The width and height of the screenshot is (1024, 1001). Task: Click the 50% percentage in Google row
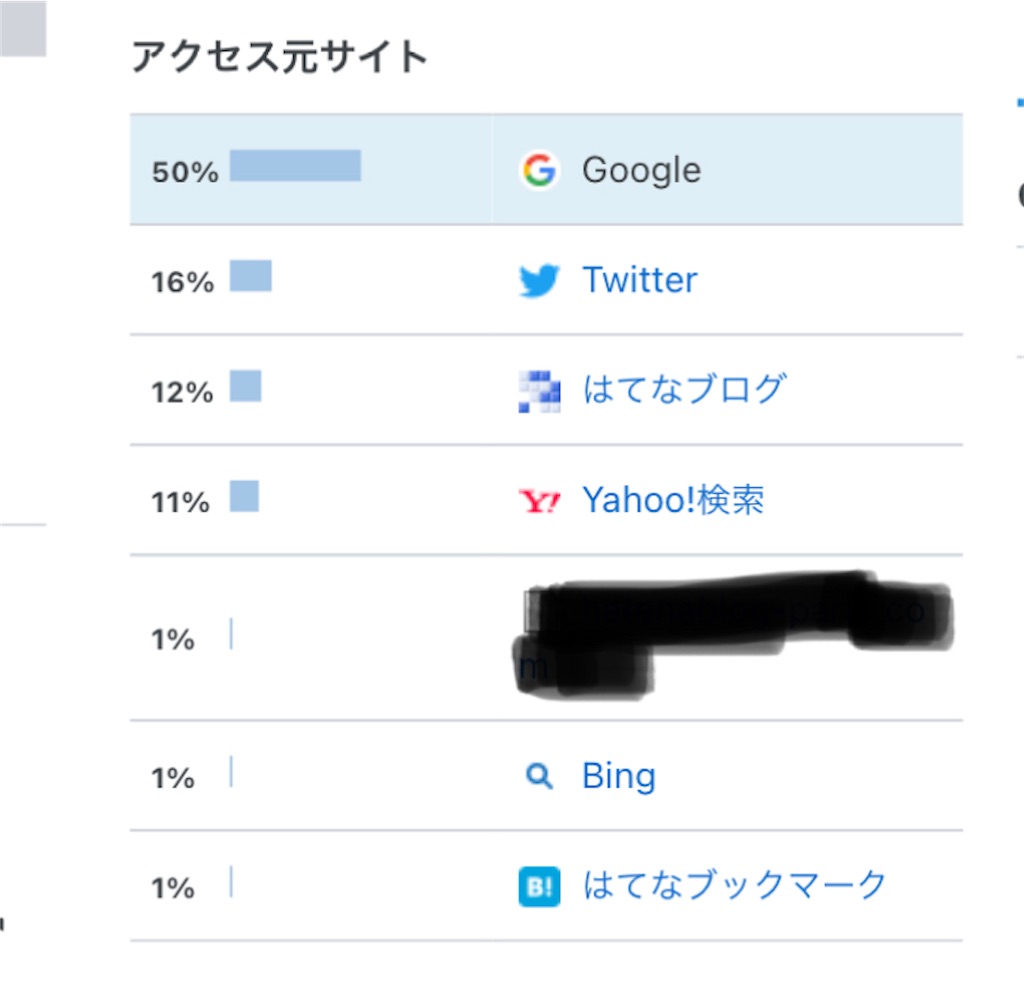185,172
